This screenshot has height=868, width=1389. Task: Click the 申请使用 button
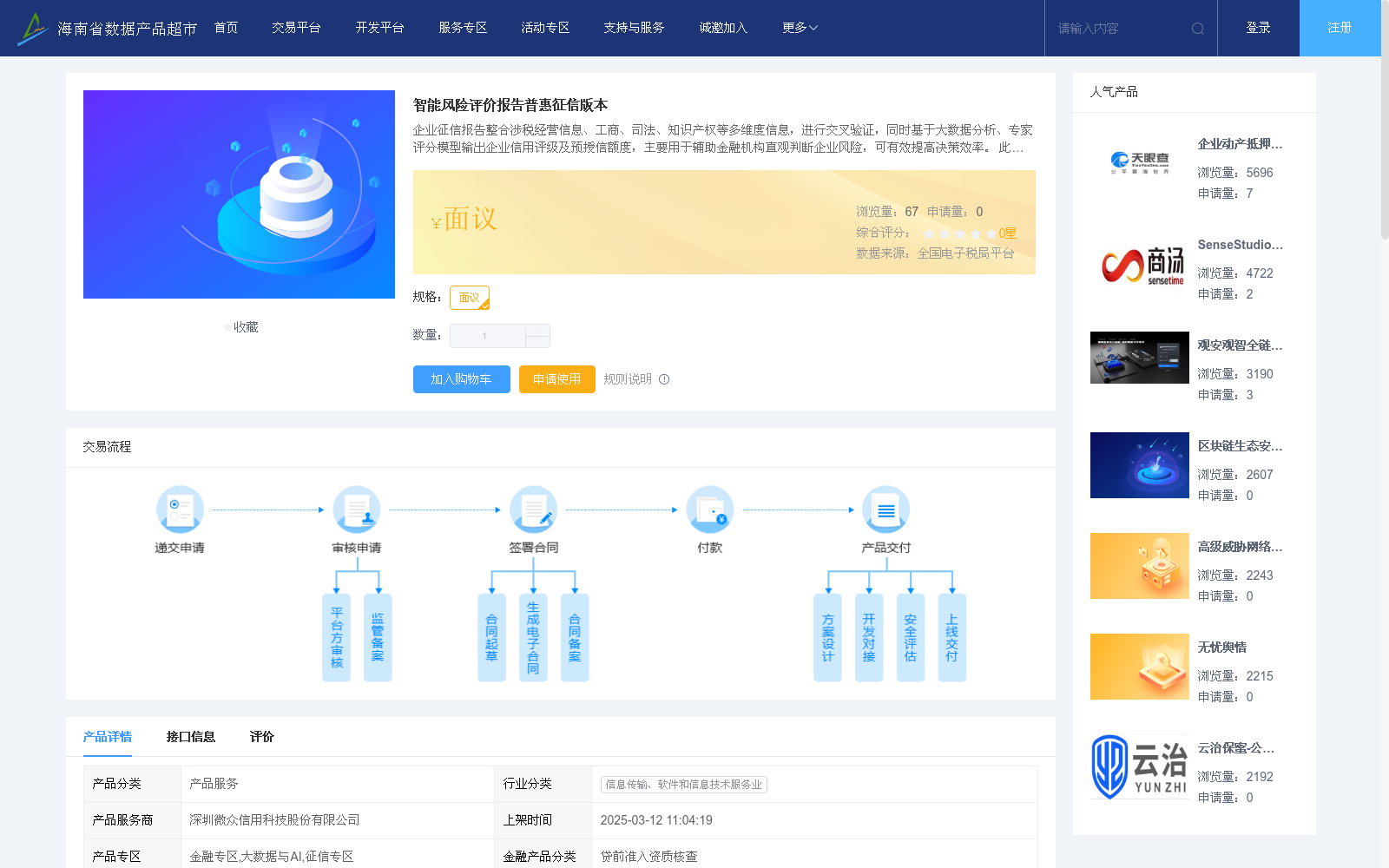coord(556,379)
